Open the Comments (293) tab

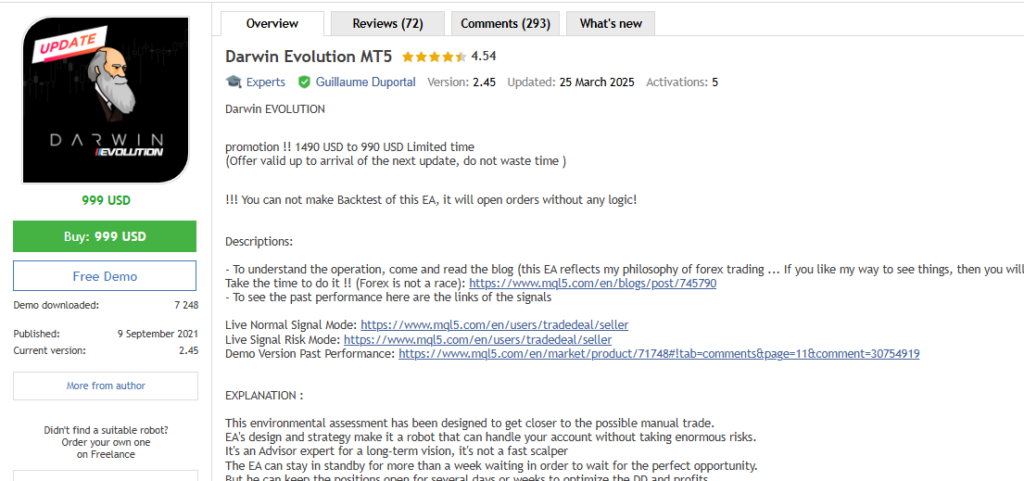pyautogui.click(x=505, y=23)
